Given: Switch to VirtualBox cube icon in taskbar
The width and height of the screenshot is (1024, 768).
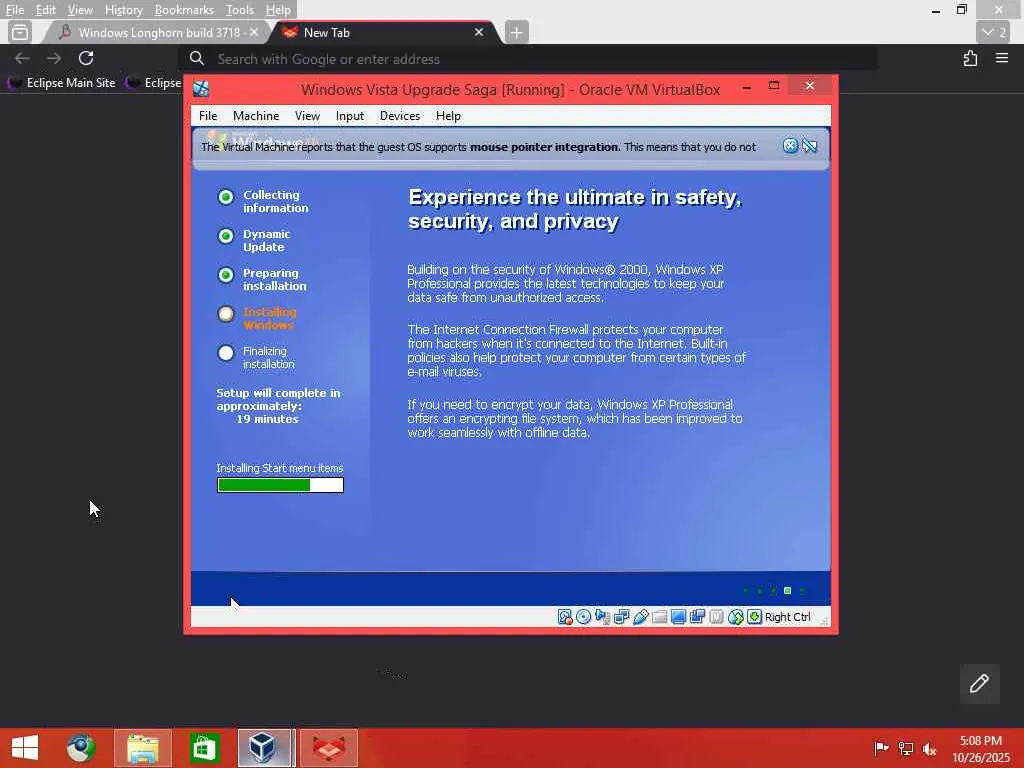Looking at the screenshot, I should point(264,748).
